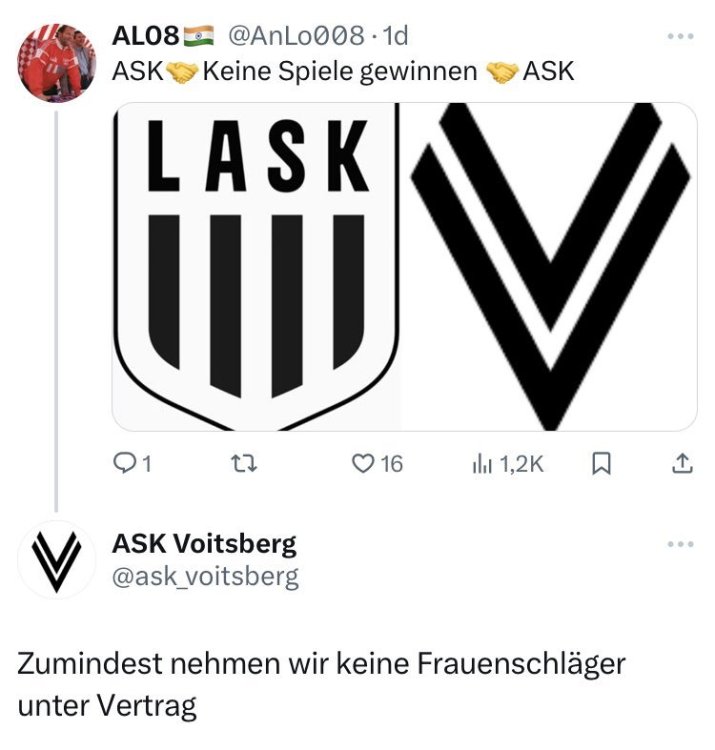The width and height of the screenshot is (715, 750).
Task: Enlarge the LASK crest image
Action: (x=256, y=267)
